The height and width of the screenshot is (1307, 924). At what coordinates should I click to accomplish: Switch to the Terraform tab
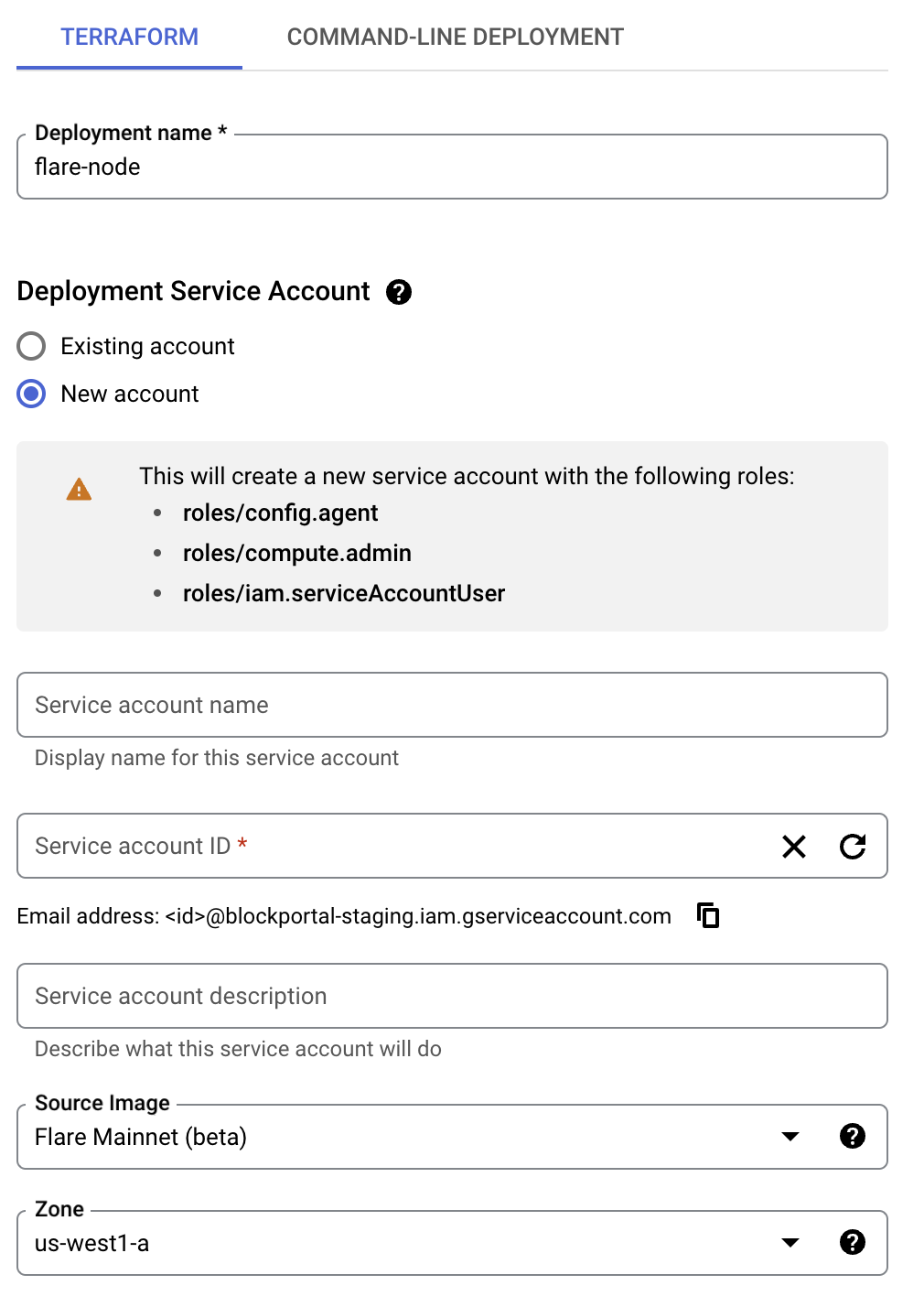[129, 38]
